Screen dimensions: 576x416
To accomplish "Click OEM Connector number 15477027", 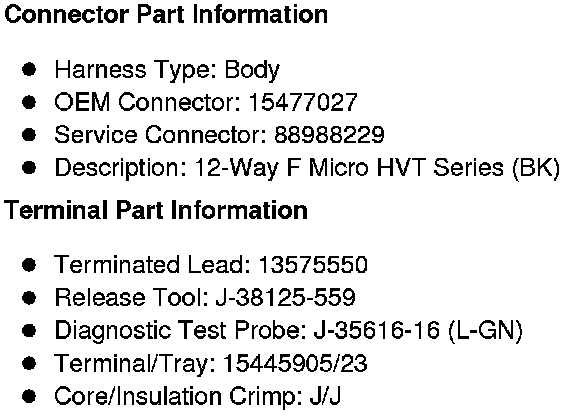I will (303, 102).
